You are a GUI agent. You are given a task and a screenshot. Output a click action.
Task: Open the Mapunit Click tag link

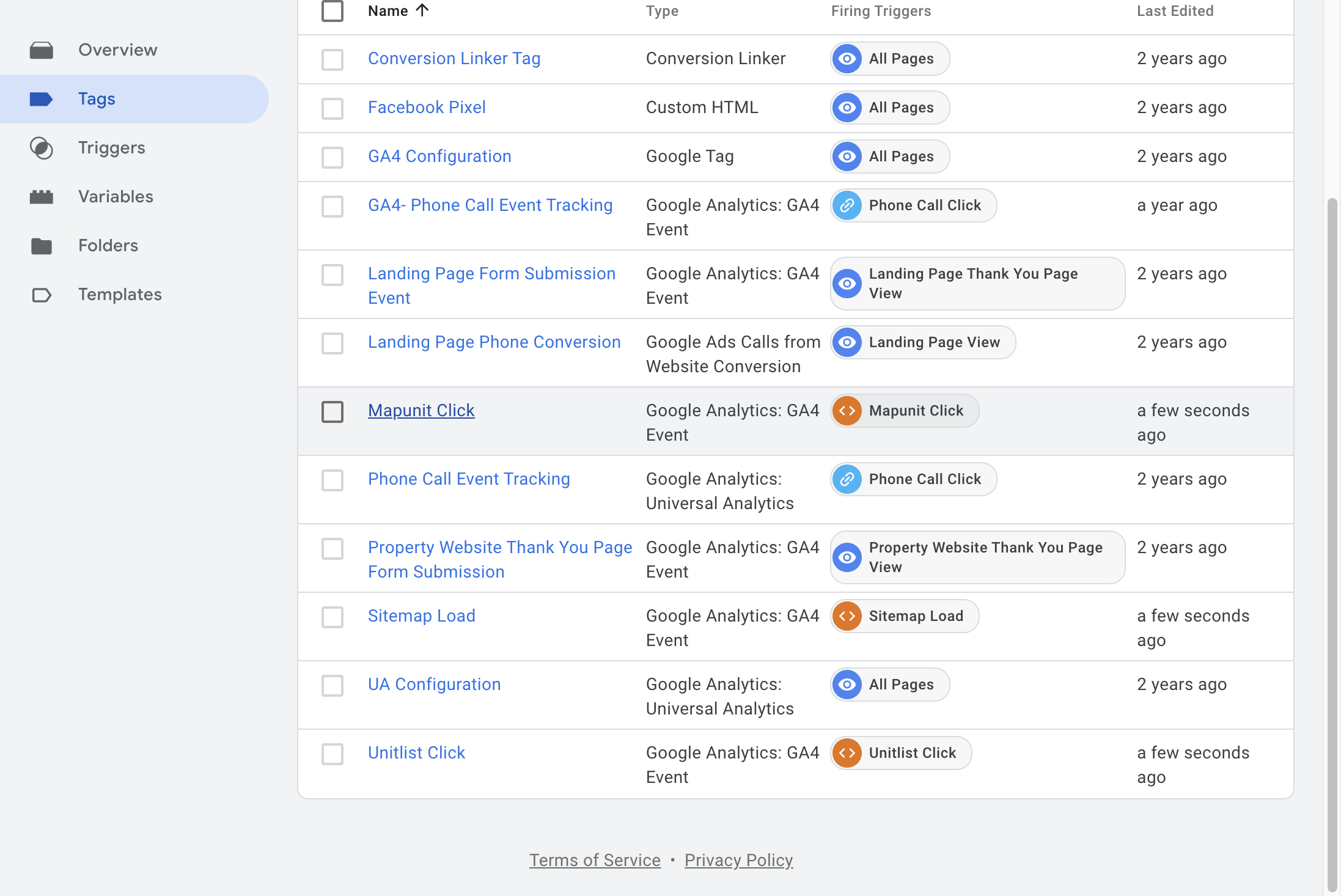(x=421, y=411)
